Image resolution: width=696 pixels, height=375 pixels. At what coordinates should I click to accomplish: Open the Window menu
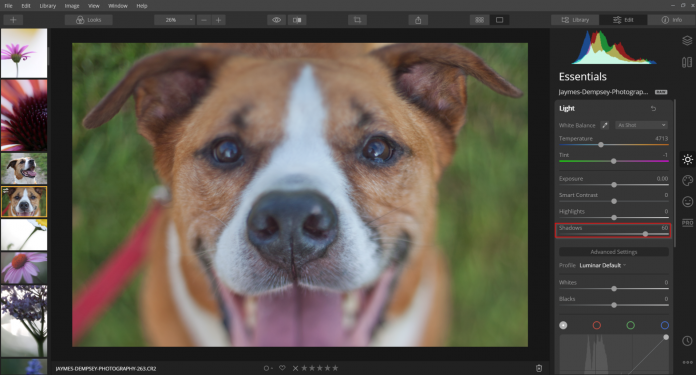[118, 6]
